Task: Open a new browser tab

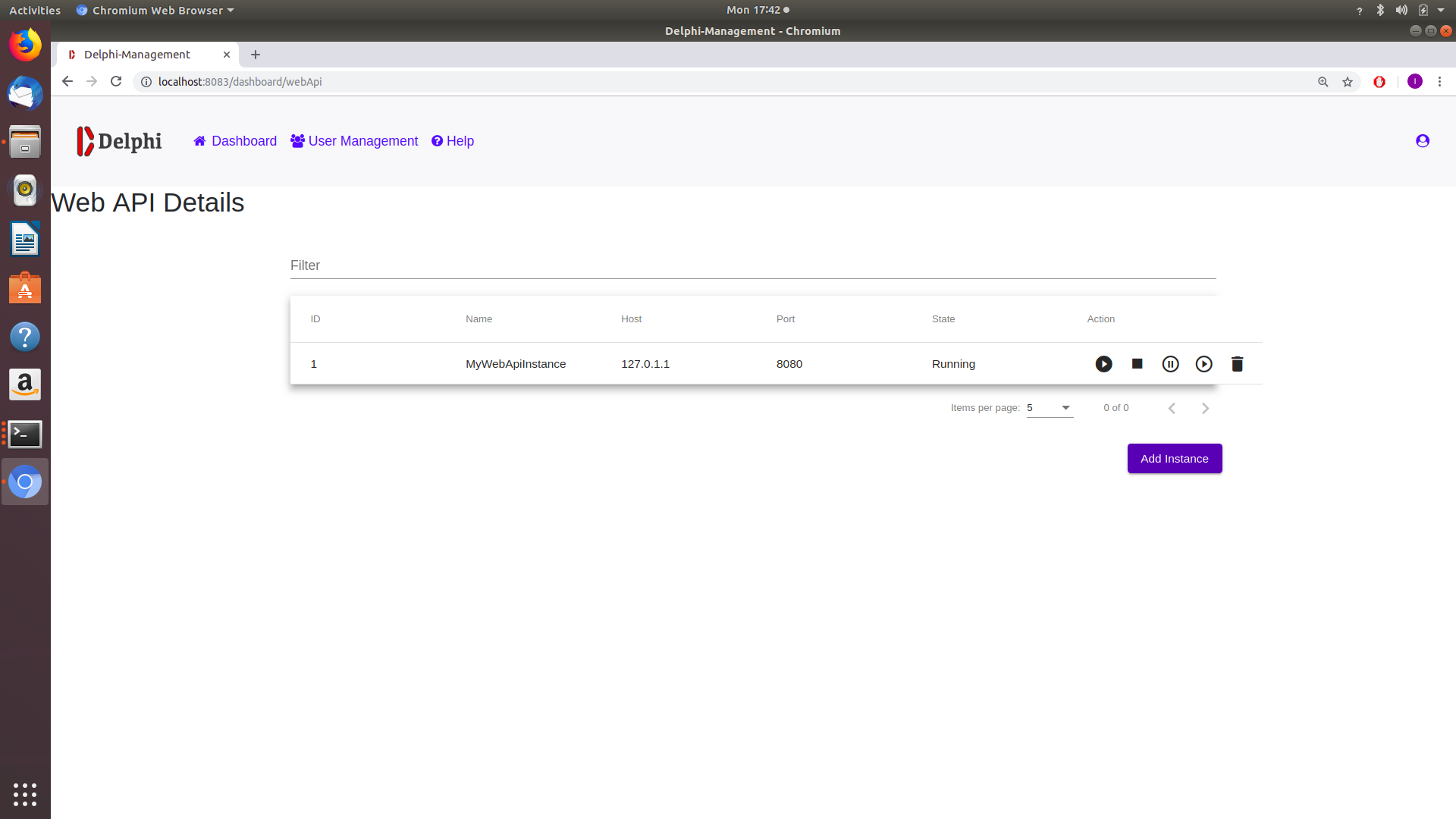Action: [256, 55]
